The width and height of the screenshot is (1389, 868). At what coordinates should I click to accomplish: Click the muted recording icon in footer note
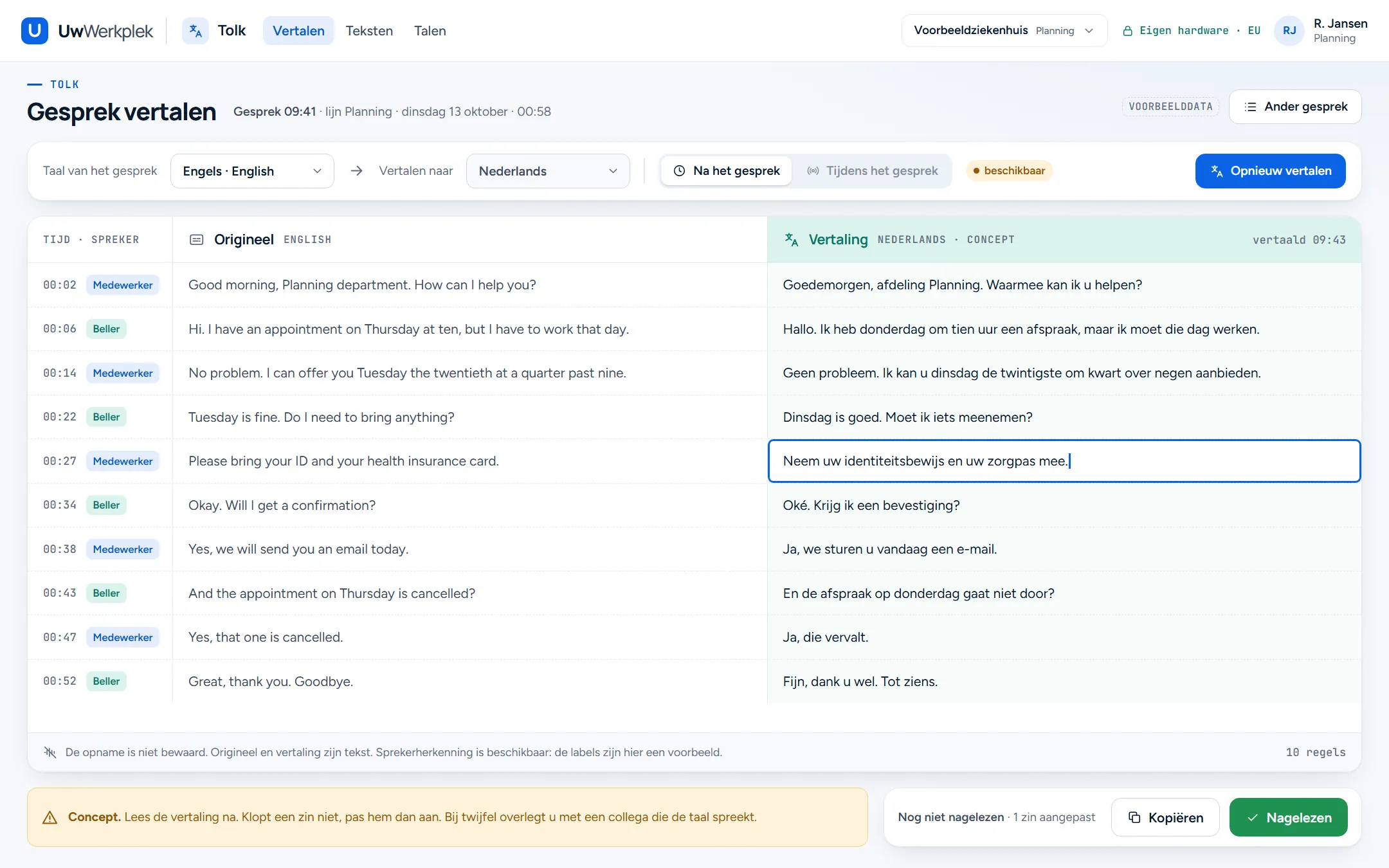tap(50, 752)
